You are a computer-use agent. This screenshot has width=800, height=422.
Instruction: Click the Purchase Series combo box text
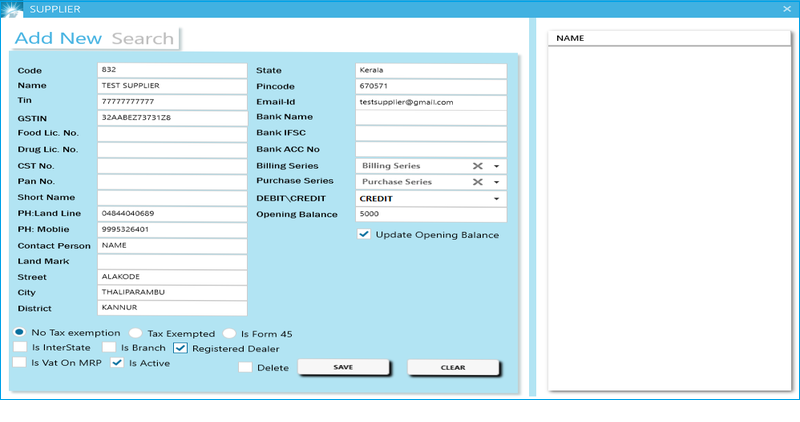coord(397,182)
